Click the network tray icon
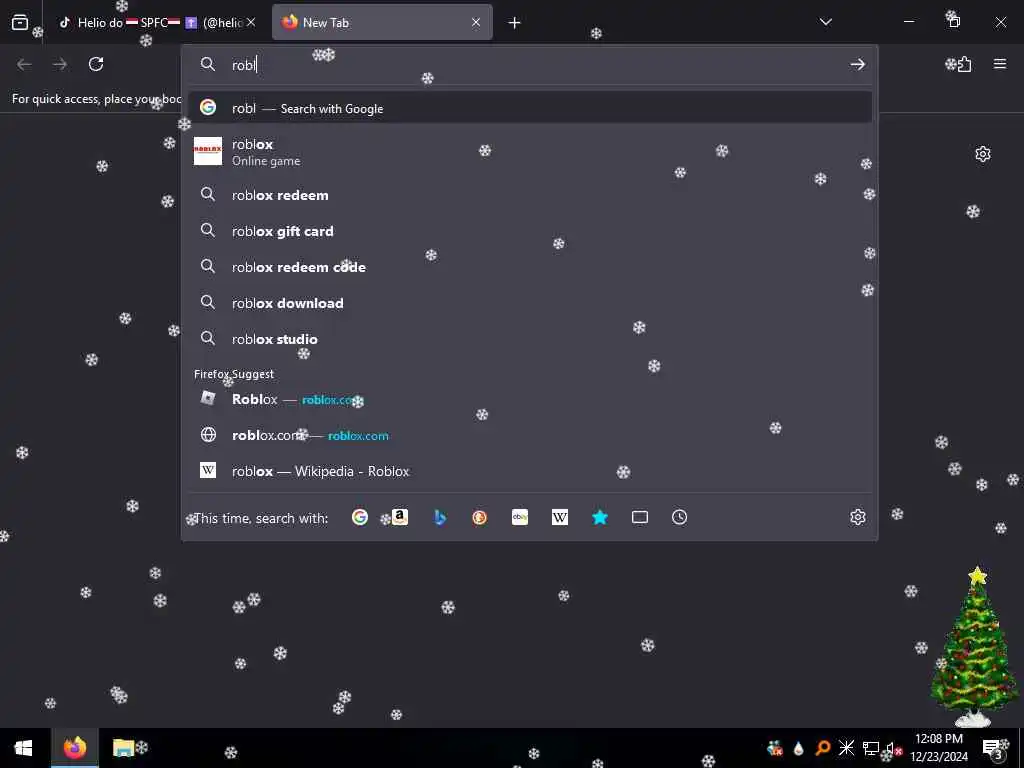The image size is (1024, 768). pos(871,748)
